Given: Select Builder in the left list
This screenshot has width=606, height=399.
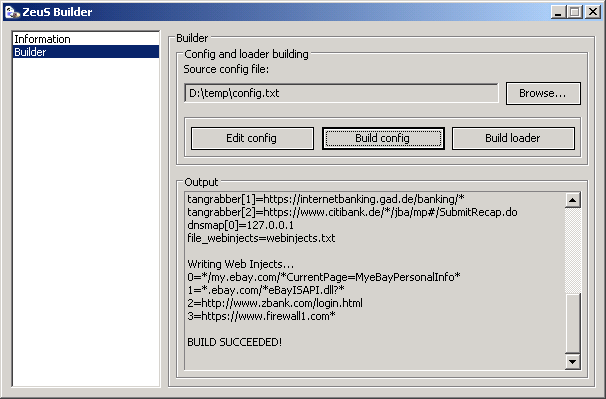Looking at the screenshot, I should [x=86, y=52].
